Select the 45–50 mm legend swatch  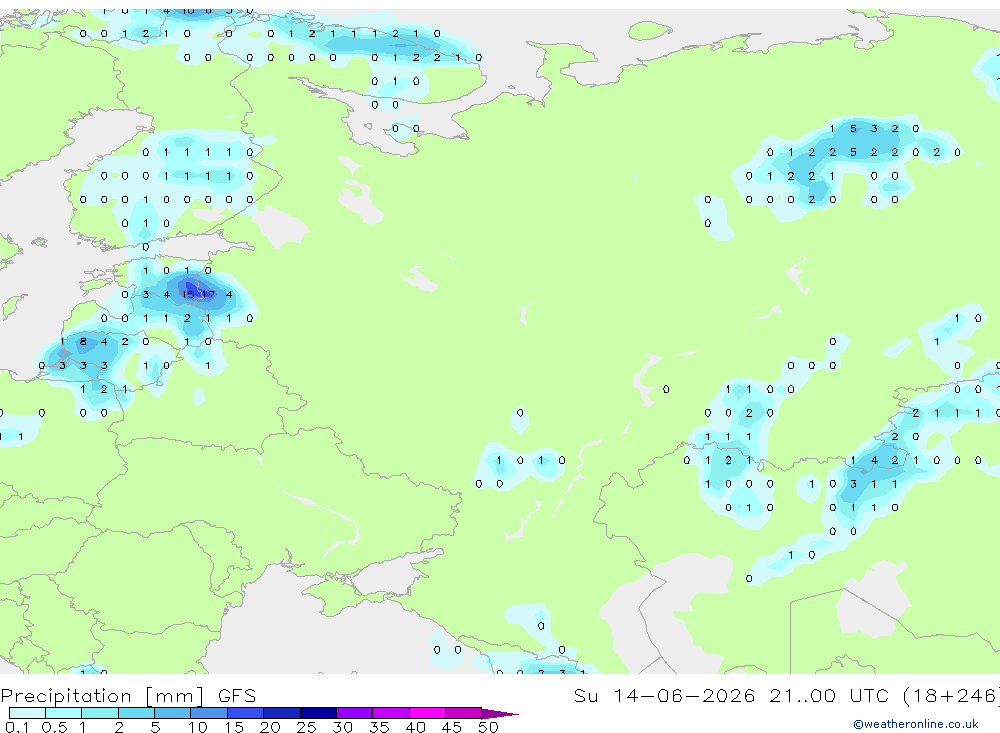[464, 713]
